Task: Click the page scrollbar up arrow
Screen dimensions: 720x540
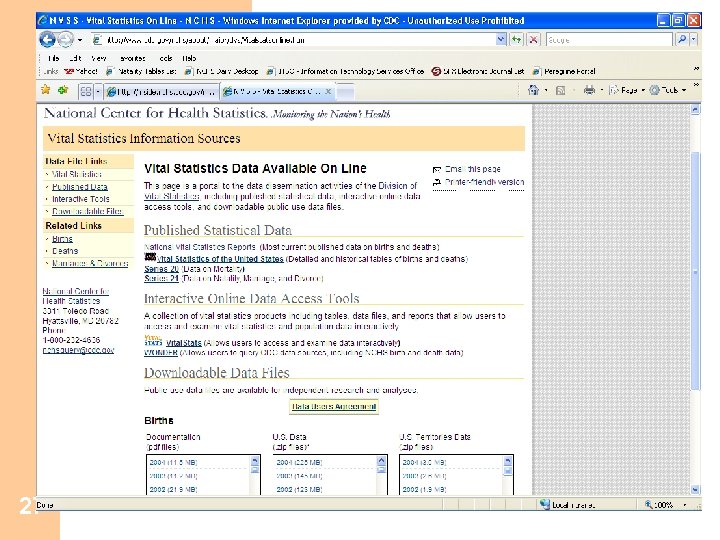Action: tap(695, 109)
